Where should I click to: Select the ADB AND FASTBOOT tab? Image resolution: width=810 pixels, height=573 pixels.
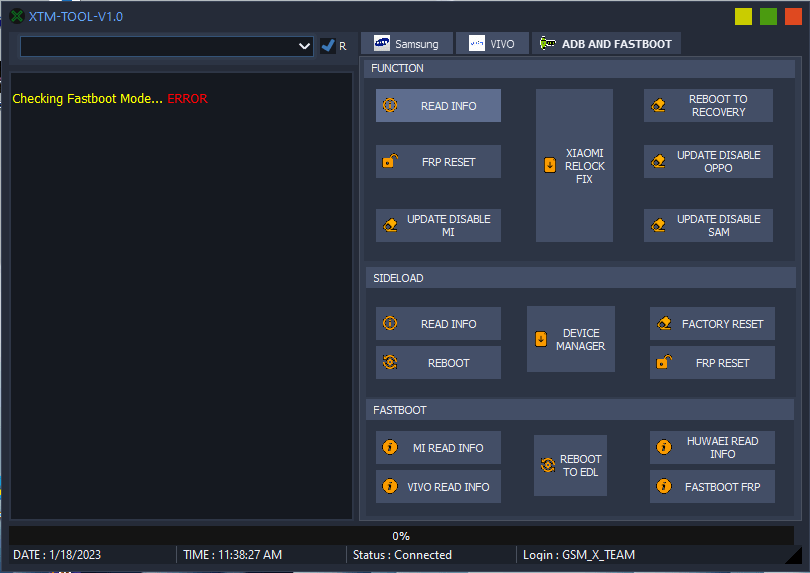[606, 43]
